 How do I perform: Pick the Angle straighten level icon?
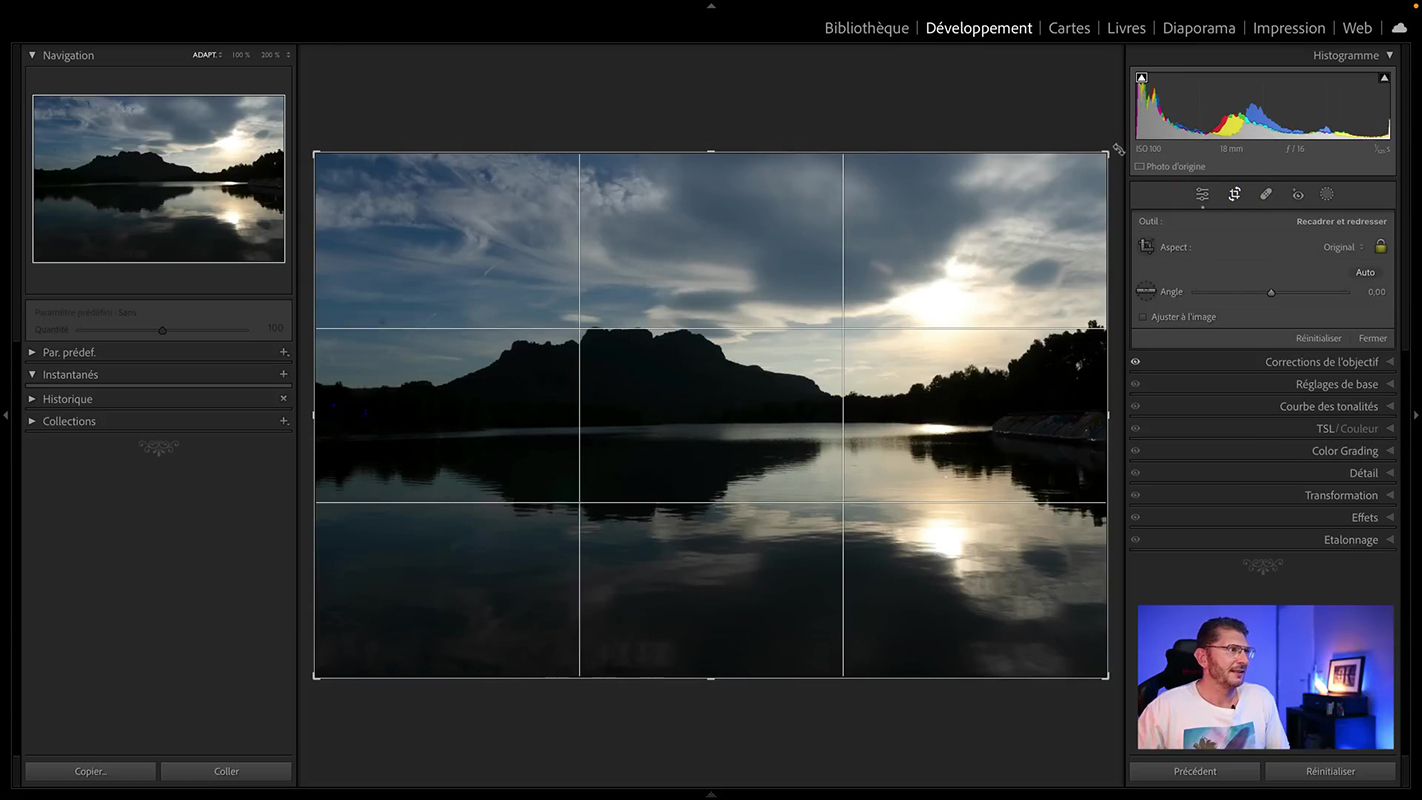tap(1146, 291)
